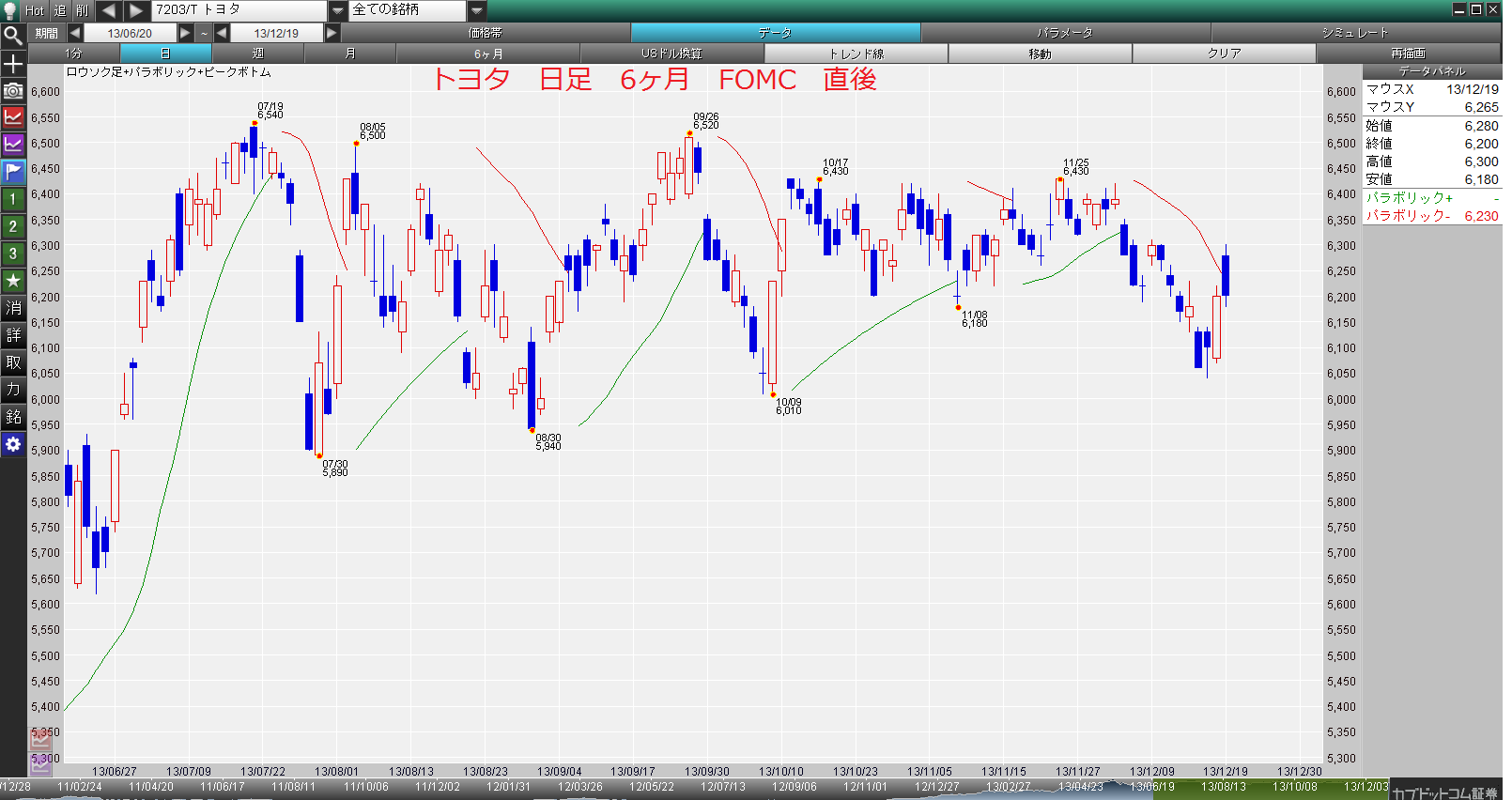Click the green number 3 button
The image size is (1512, 800).
pyautogui.click(x=13, y=254)
